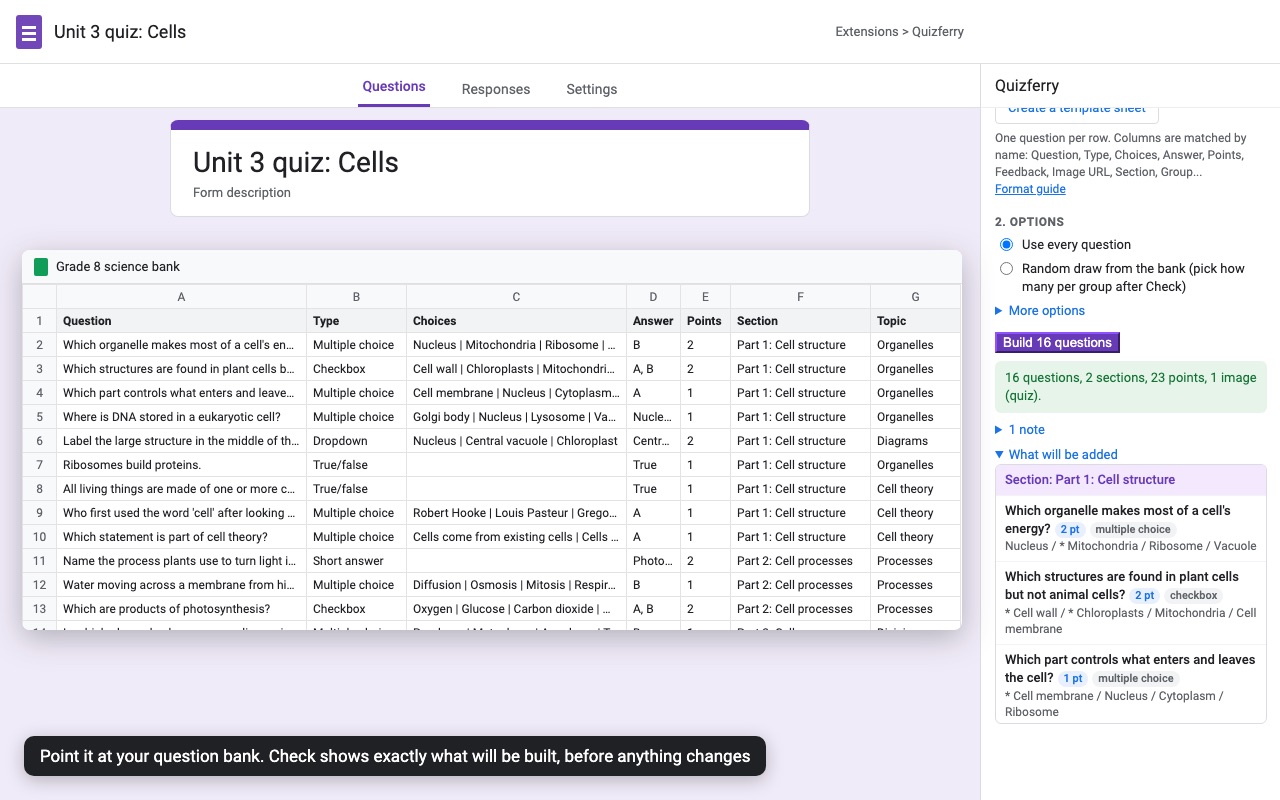Open the Settings tab

point(592,89)
